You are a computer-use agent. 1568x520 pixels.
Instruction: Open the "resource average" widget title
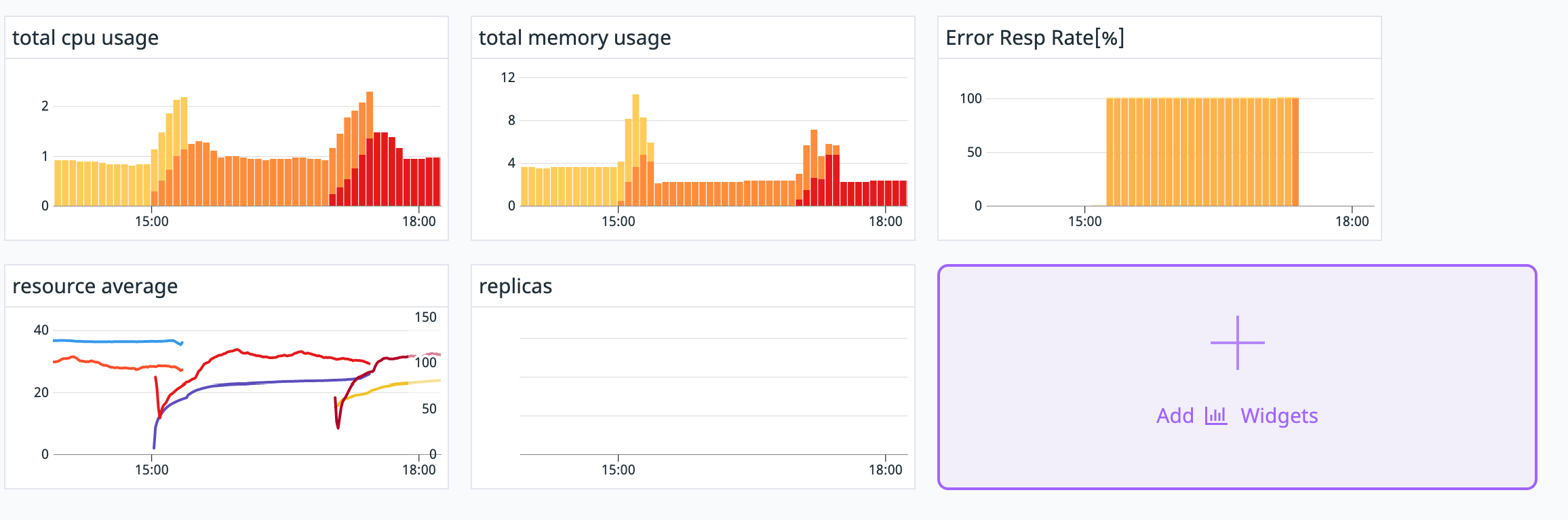click(x=95, y=286)
